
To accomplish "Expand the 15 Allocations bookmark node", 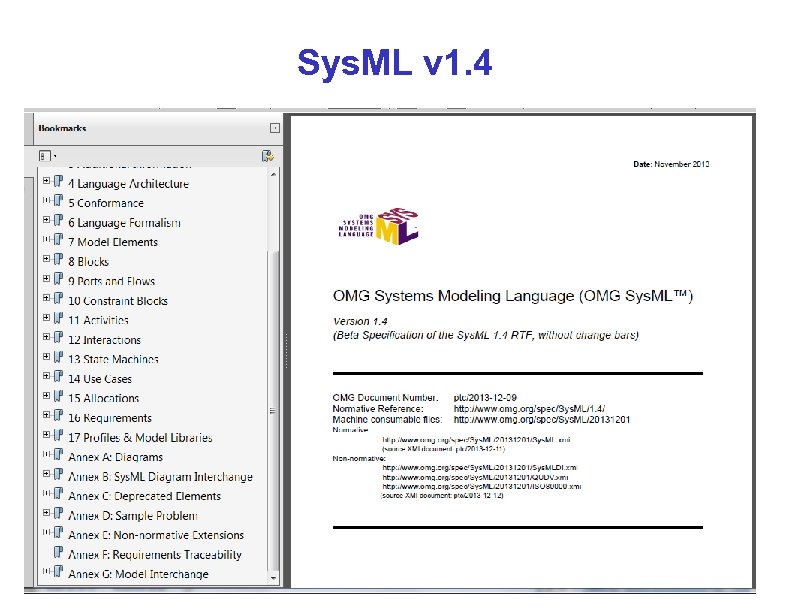I will (46, 396).
